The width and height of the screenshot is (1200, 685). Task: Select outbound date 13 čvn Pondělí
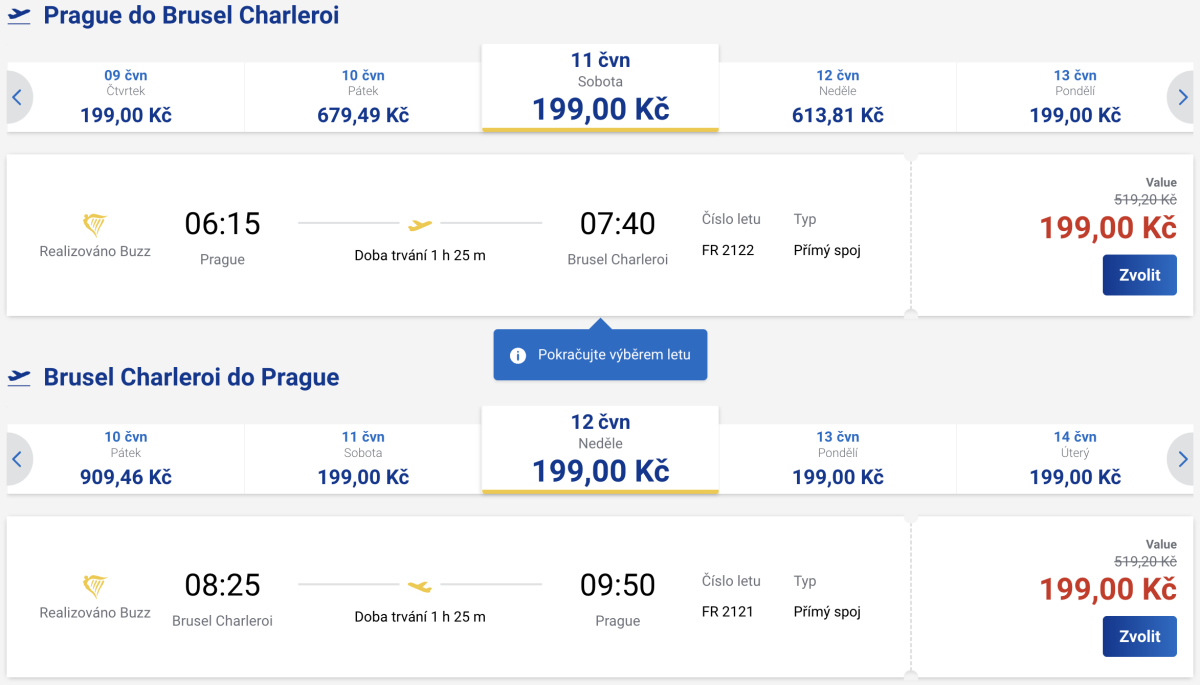pos(1075,97)
